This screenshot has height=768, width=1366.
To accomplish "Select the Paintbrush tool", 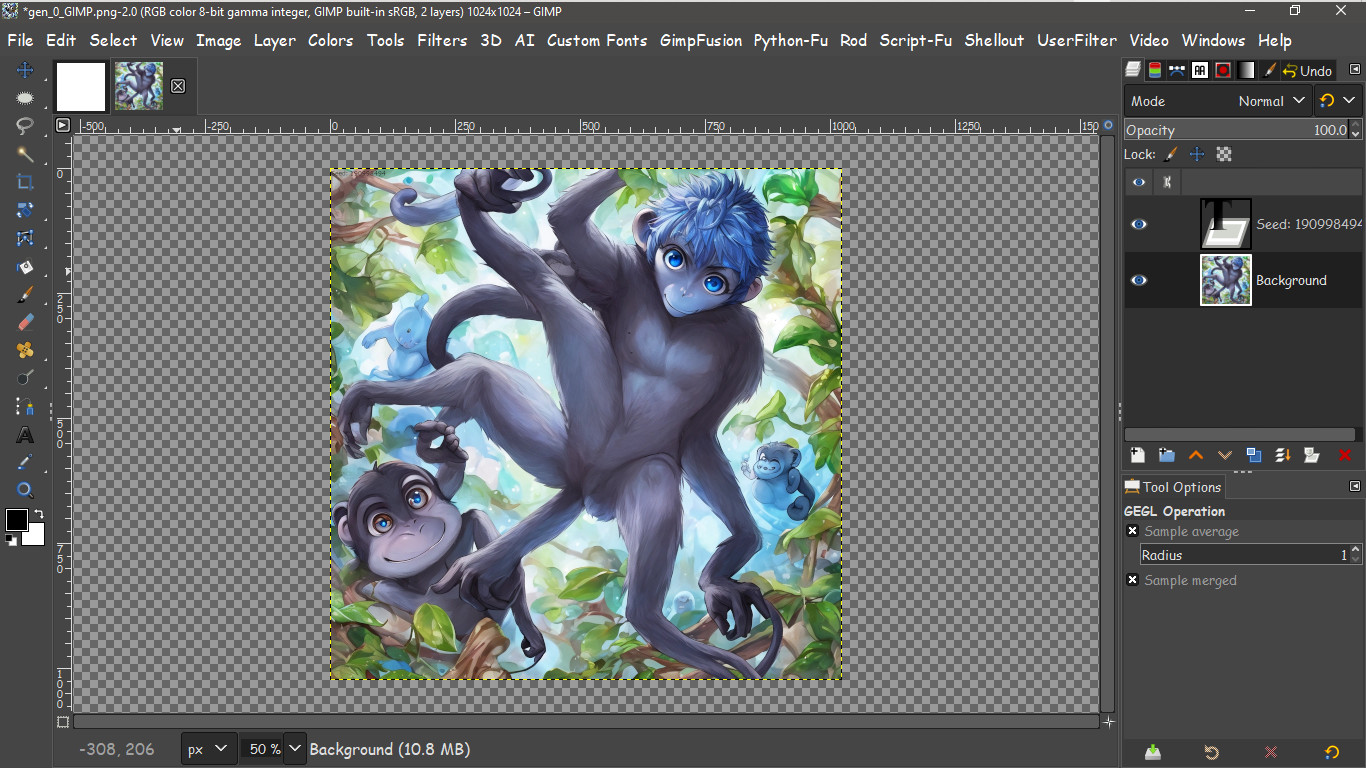I will click(25, 294).
